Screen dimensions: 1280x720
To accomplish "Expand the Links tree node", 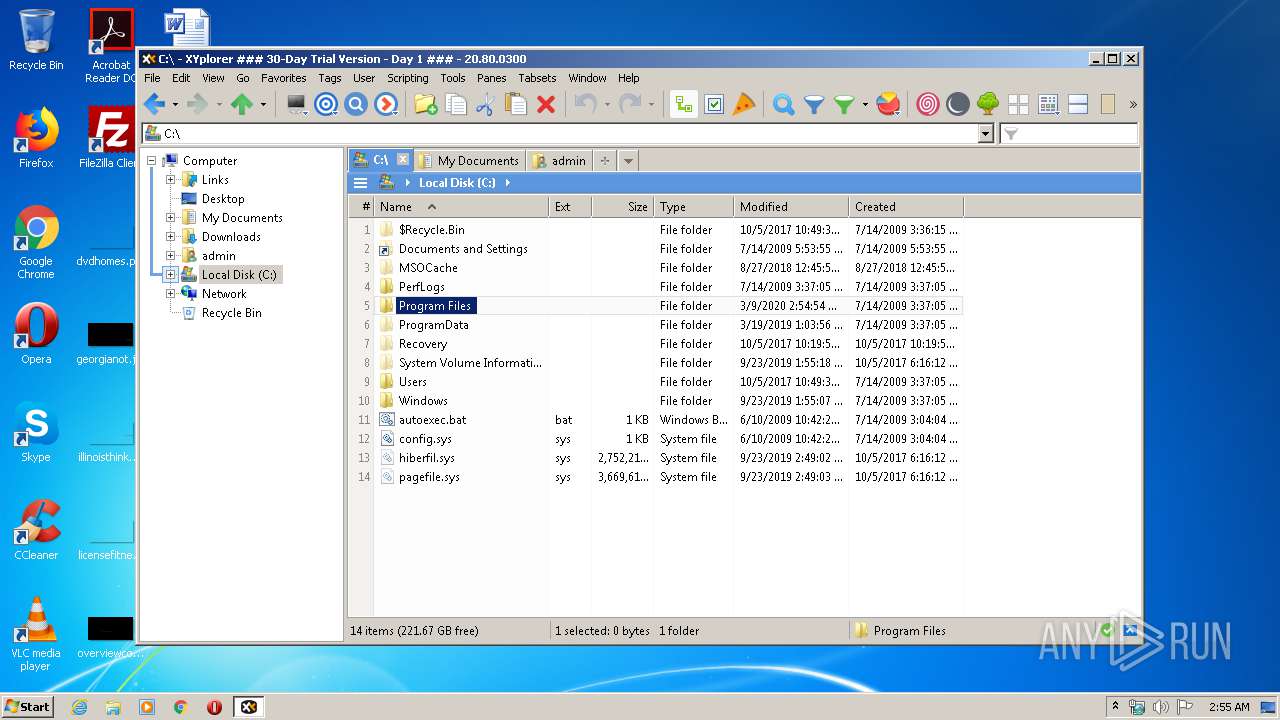I will point(170,180).
